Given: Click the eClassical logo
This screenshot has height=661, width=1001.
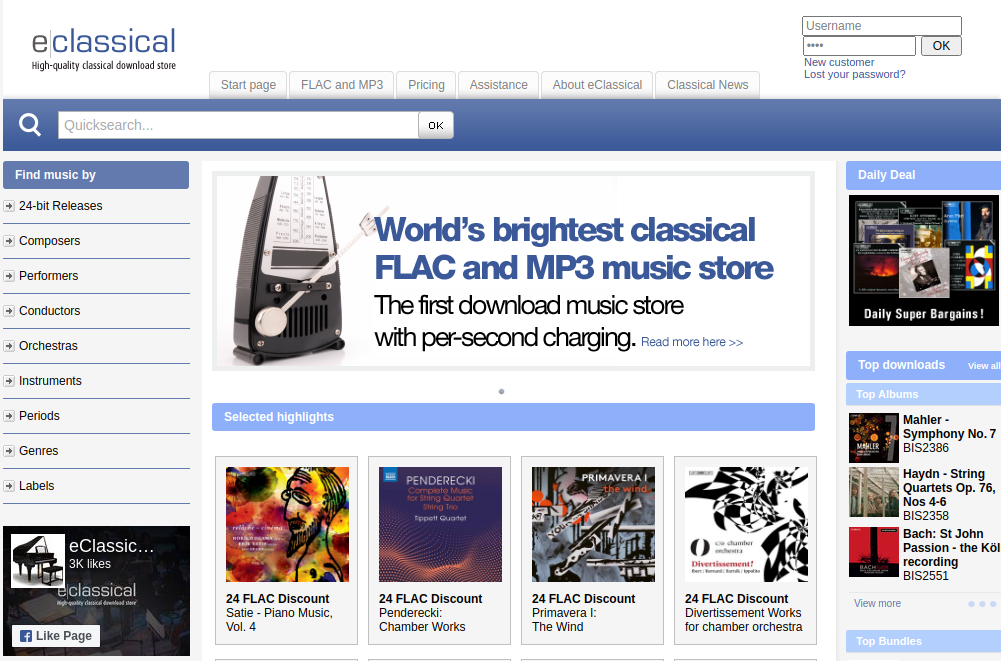Looking at the screenshot, I should pos(103,49).
